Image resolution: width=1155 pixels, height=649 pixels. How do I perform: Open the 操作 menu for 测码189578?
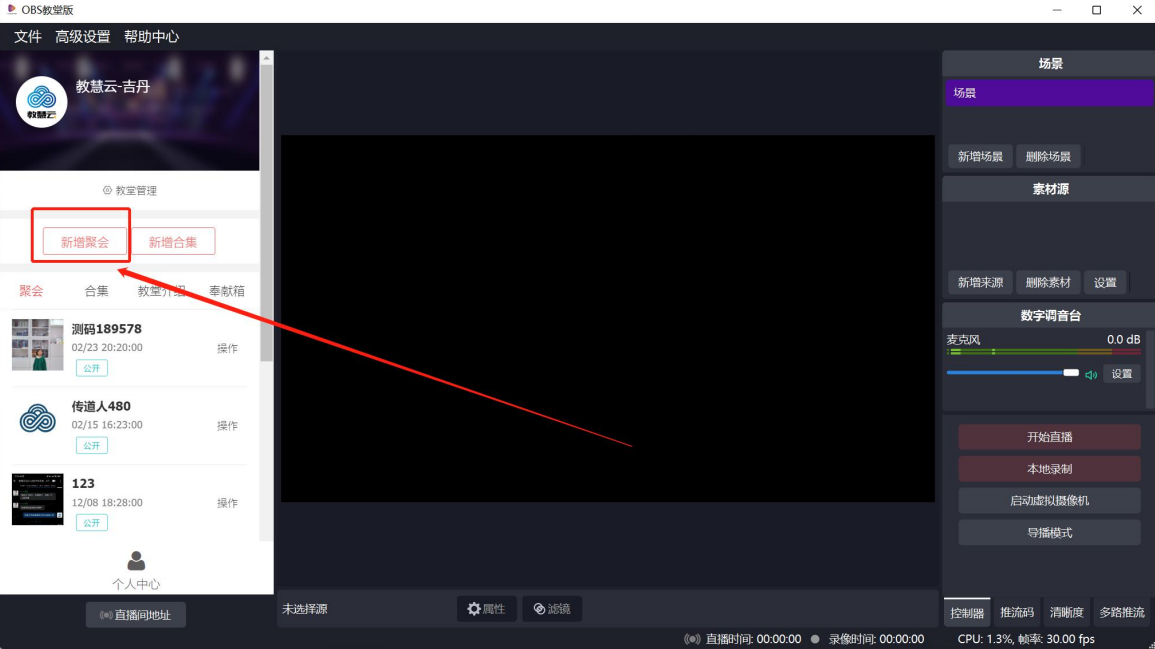pos(227,348)
